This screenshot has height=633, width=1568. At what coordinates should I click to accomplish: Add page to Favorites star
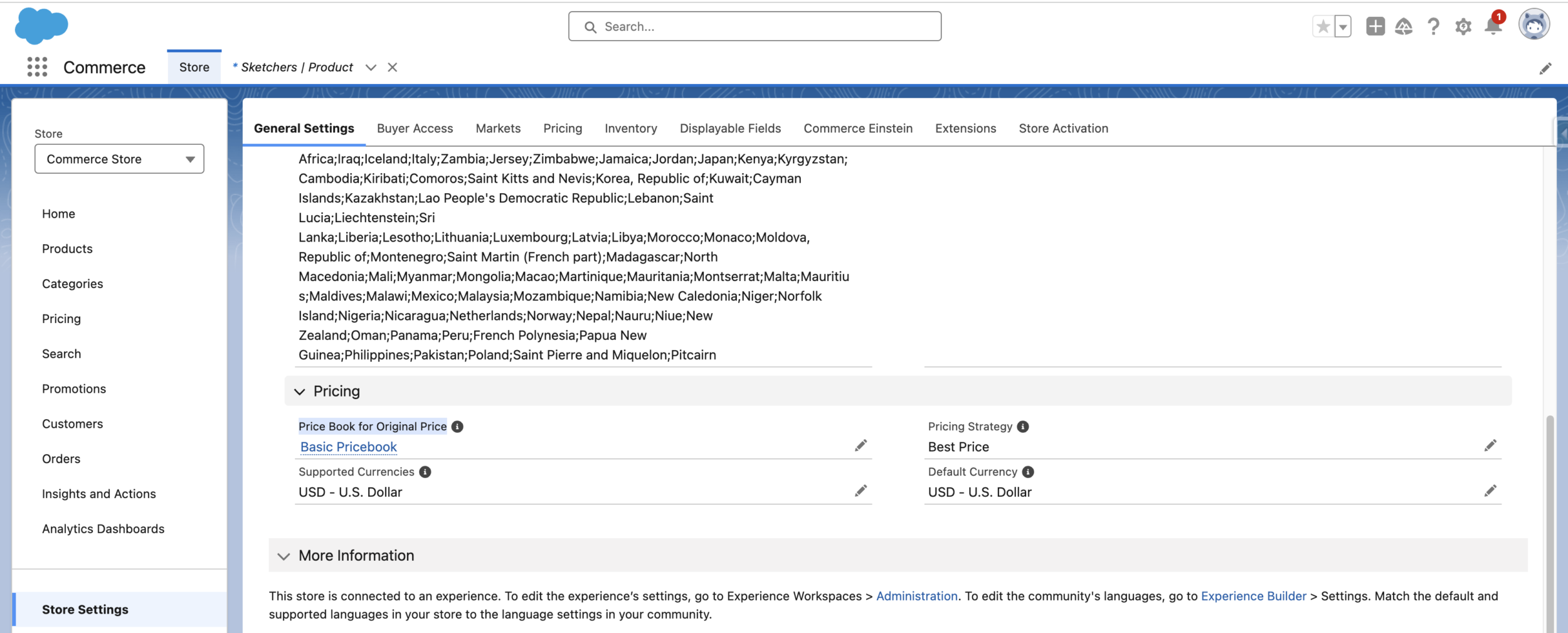[1323, 26]
